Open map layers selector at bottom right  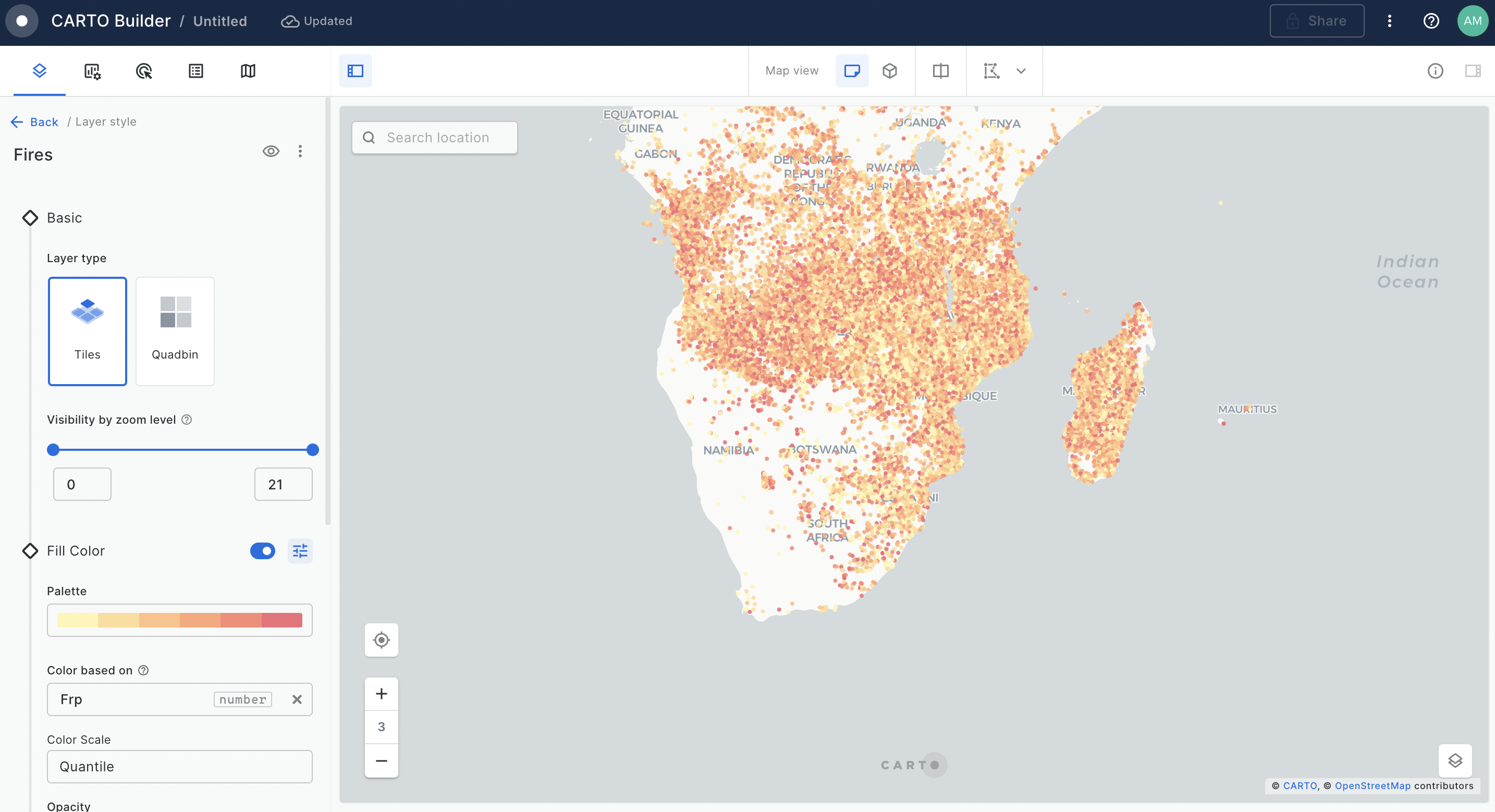point(1454,760)
